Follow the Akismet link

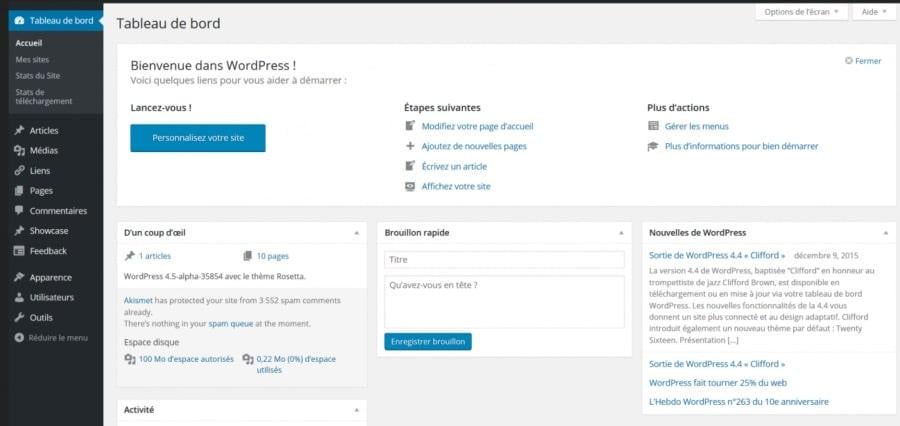pos(138,300)
